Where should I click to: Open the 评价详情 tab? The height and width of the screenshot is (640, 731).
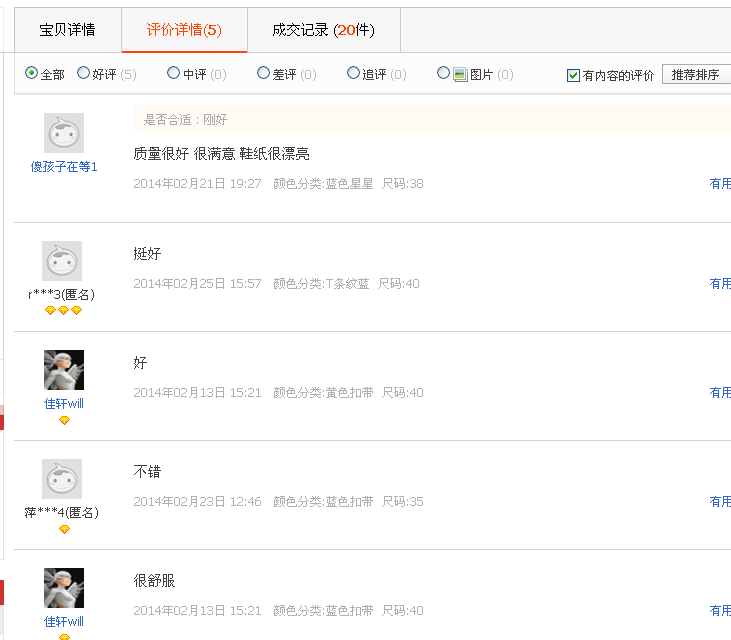184,30
